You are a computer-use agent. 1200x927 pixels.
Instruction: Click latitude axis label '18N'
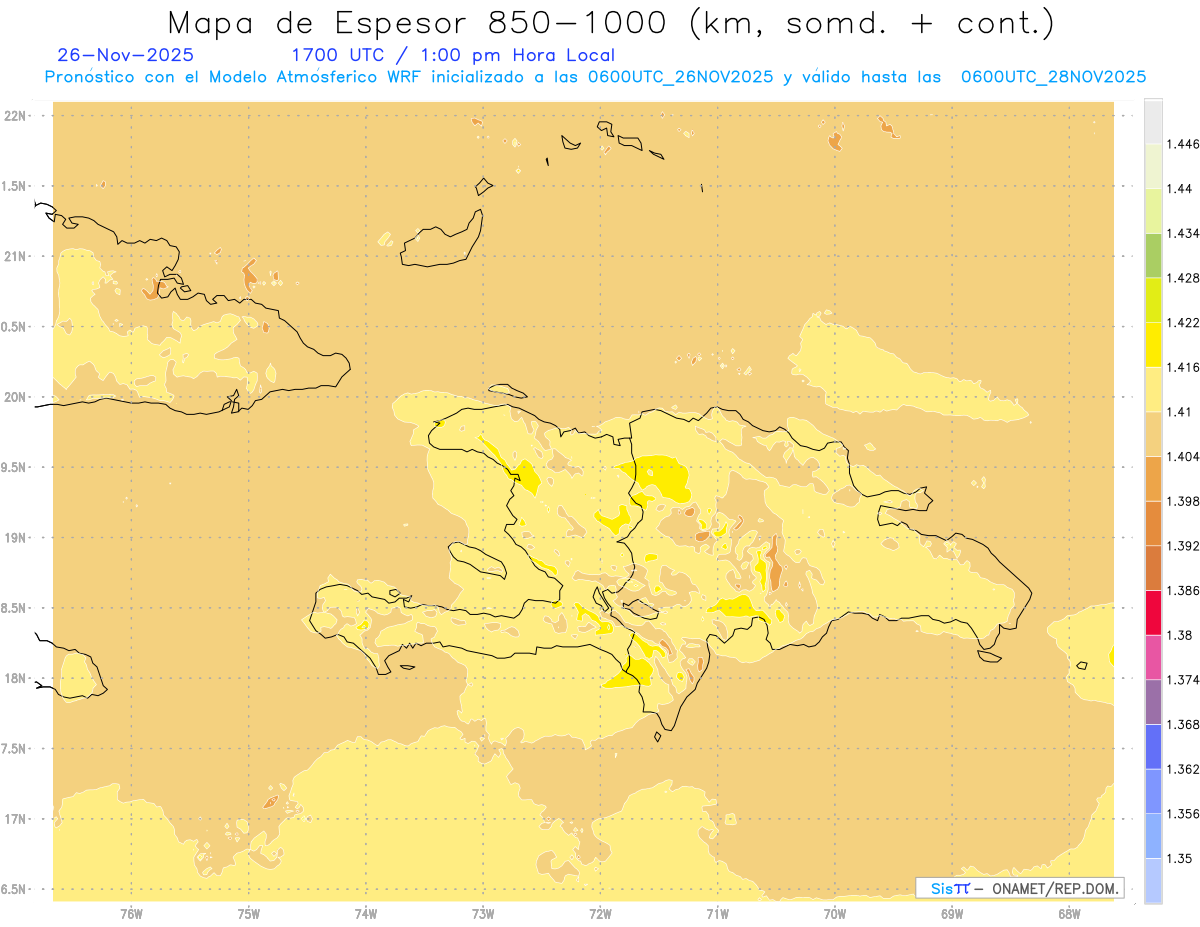[x=17, y=678]
